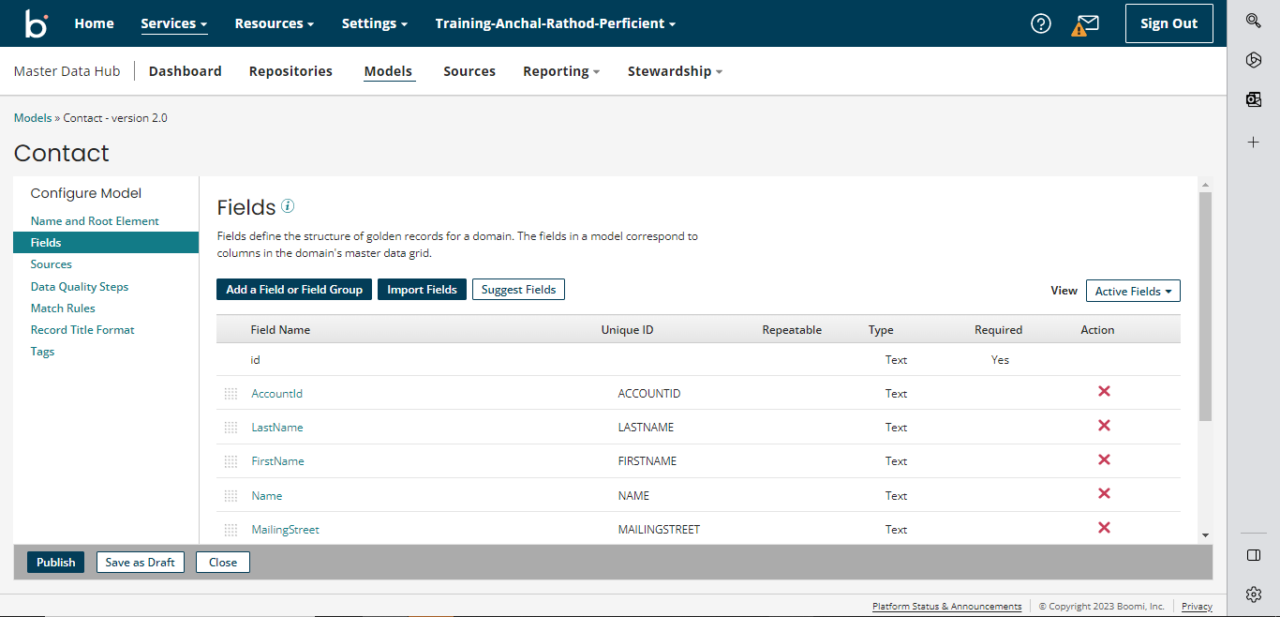
Task: Grab the drag handle next to LastName
Action: (230, 427)
